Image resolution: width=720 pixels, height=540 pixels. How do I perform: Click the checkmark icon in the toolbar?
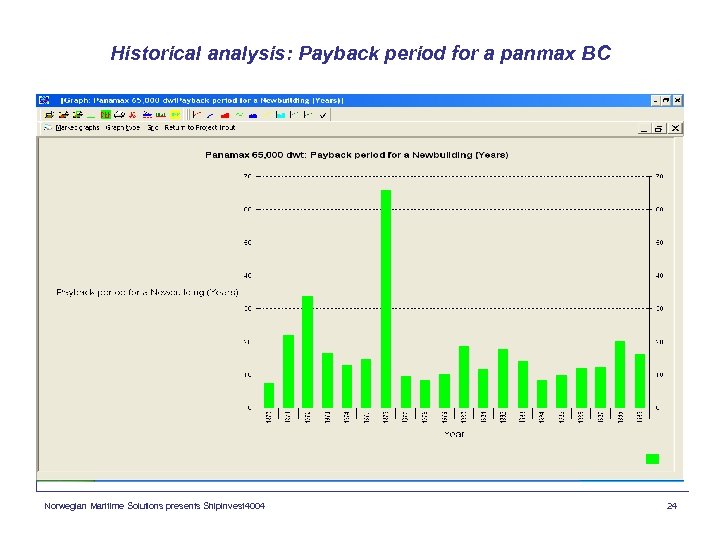point(323,115)
